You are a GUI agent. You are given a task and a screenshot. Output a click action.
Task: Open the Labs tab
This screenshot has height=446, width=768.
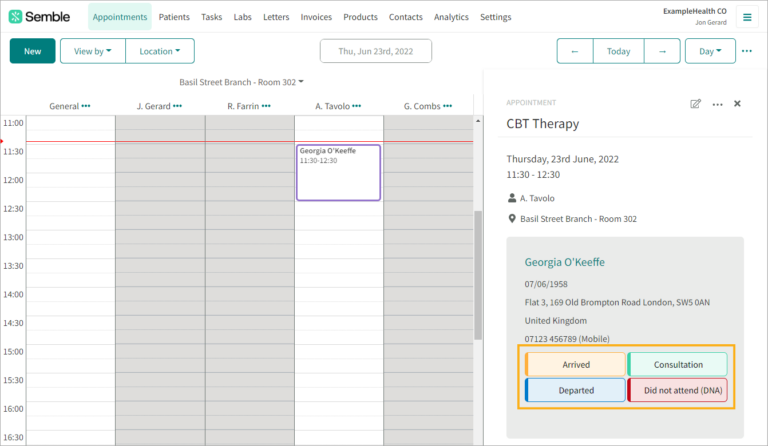242,17
